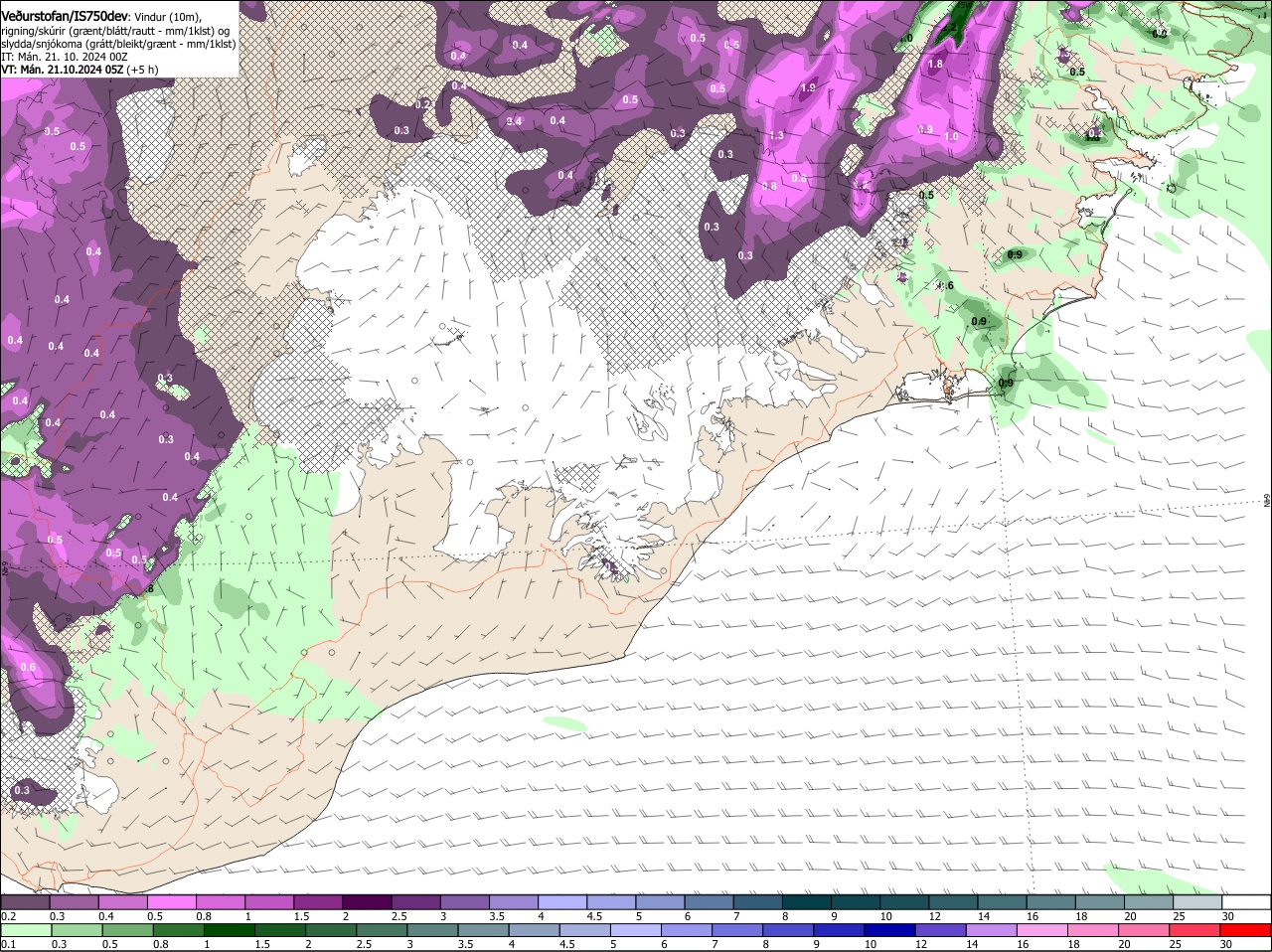The image size is (1272, 952).
Task: Select the 25 swatch in the lower legend row
Action: pyautogui.click(x=1195, y=930)
